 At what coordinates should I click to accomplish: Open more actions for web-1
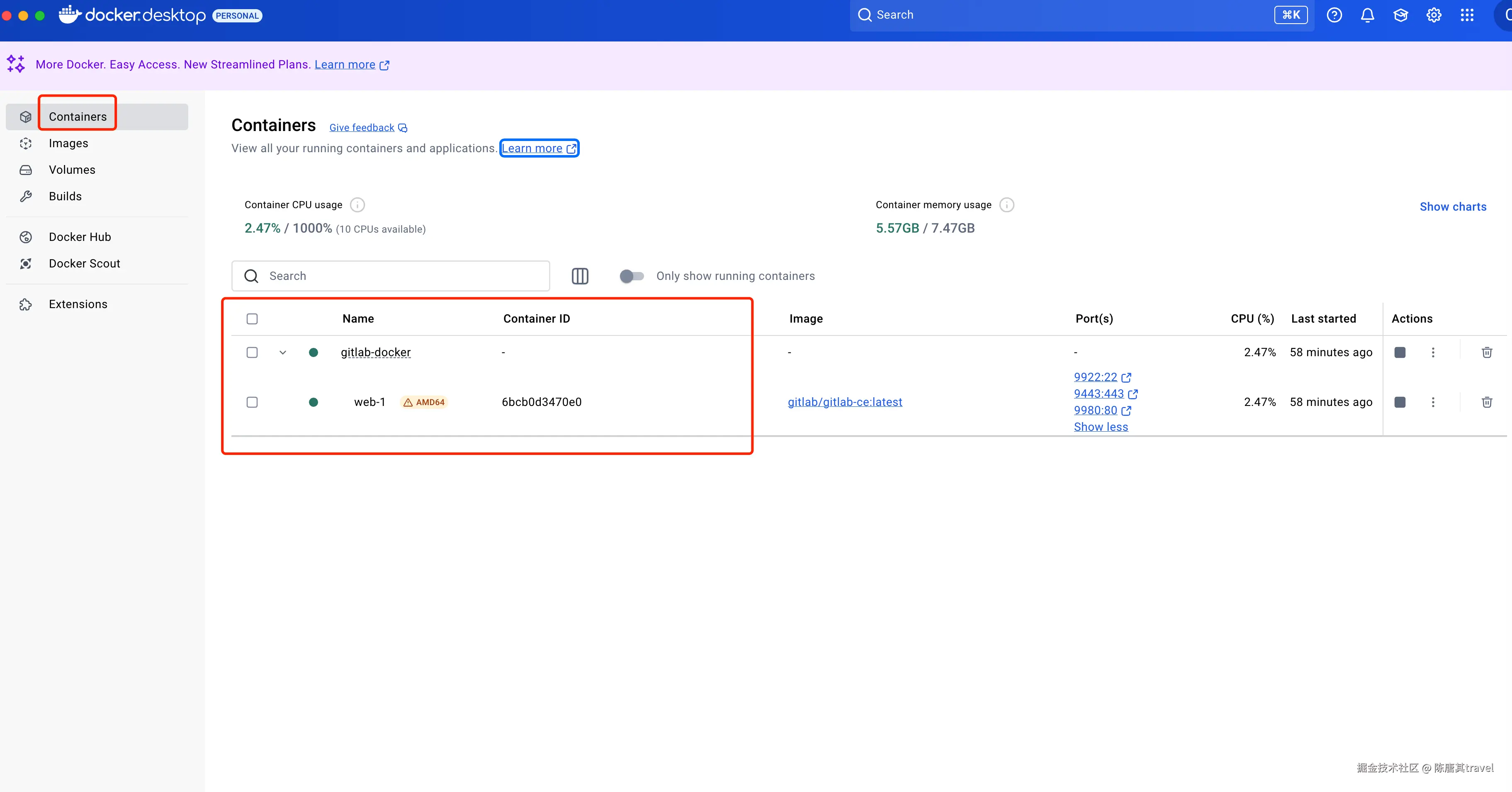(1433, 402)
